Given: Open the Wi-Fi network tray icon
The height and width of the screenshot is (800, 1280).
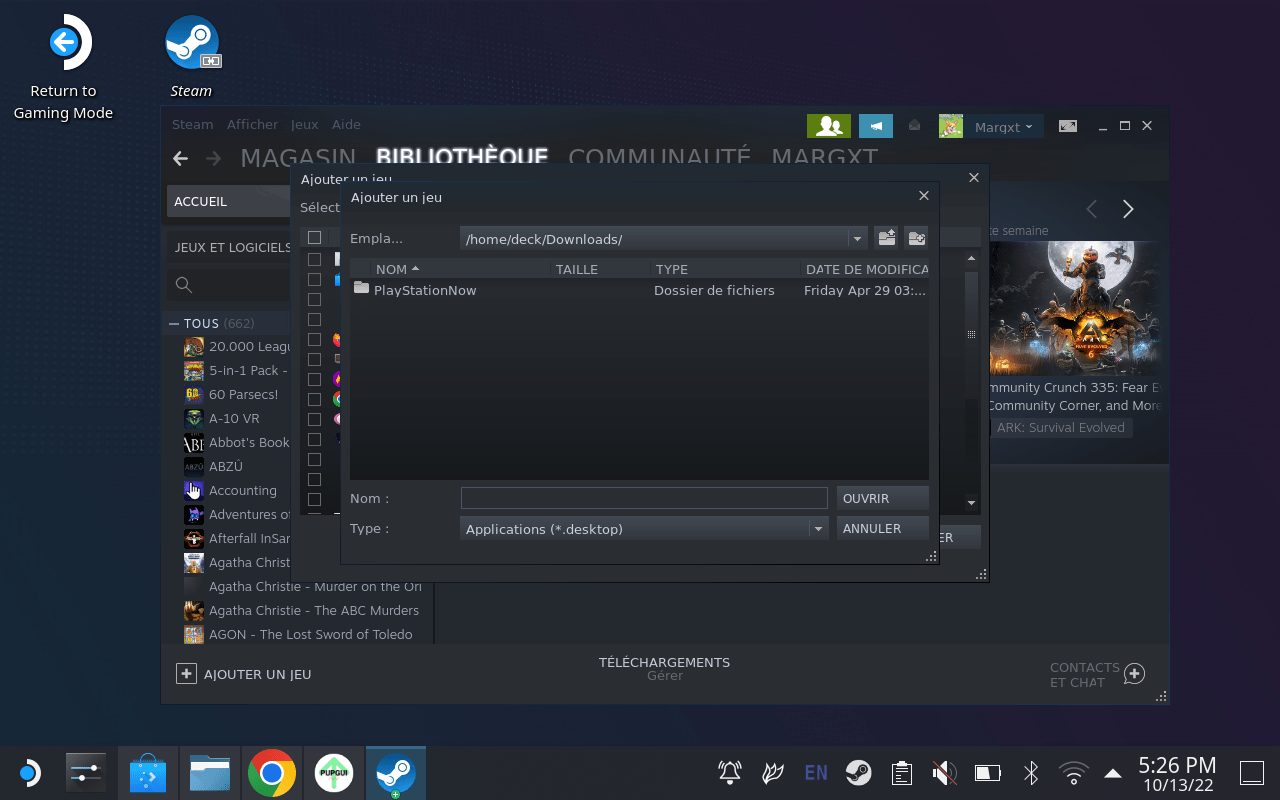Looking at the screenshot, I should tap(1074, 772).
